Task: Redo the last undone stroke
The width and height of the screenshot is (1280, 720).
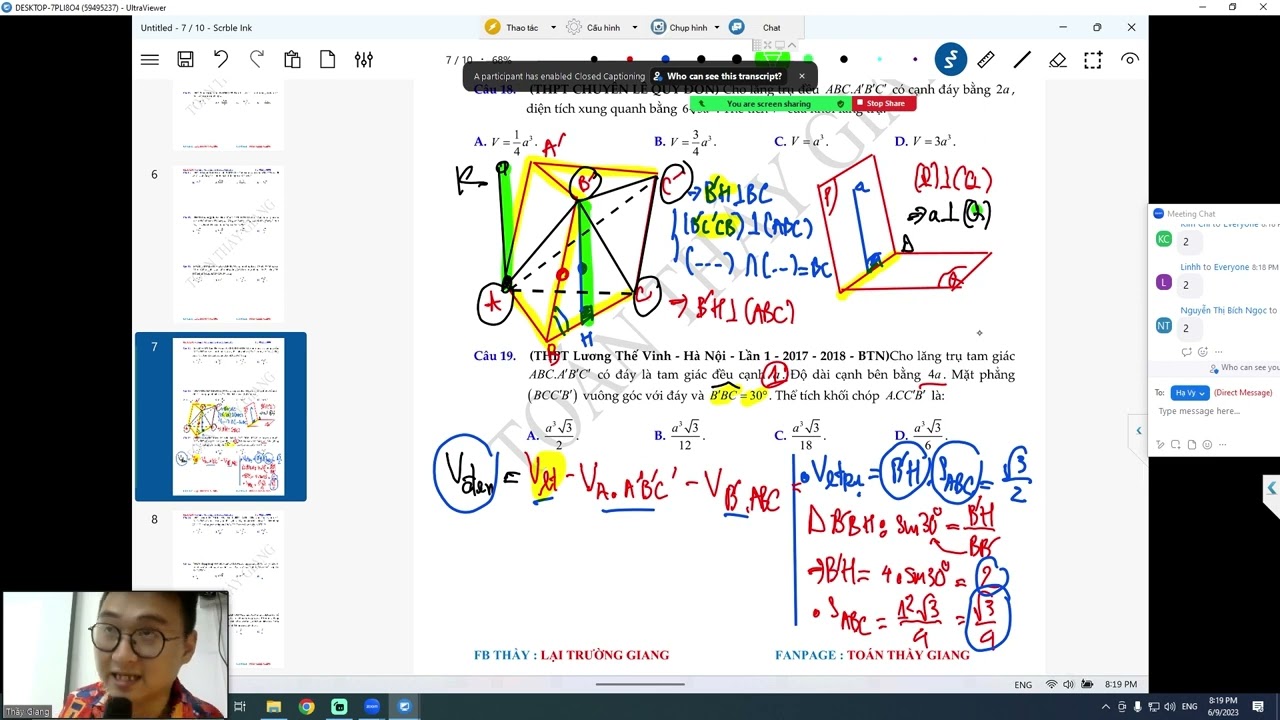Action: [257, 60]
